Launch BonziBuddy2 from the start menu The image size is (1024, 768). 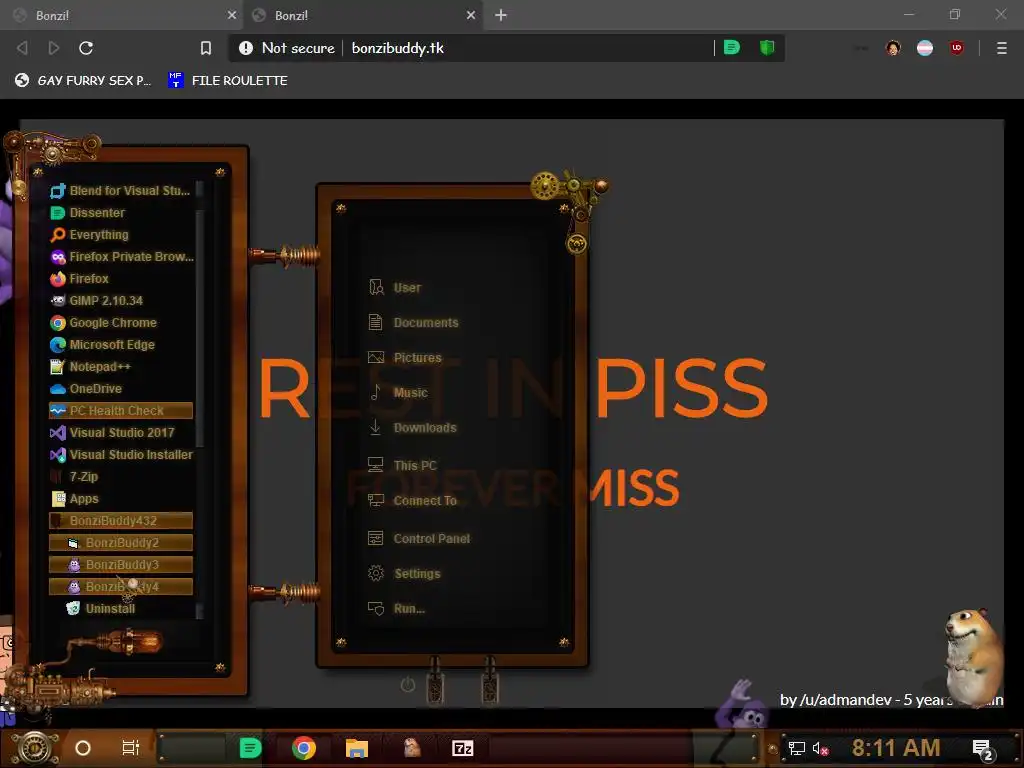click(x=120, y=543)
